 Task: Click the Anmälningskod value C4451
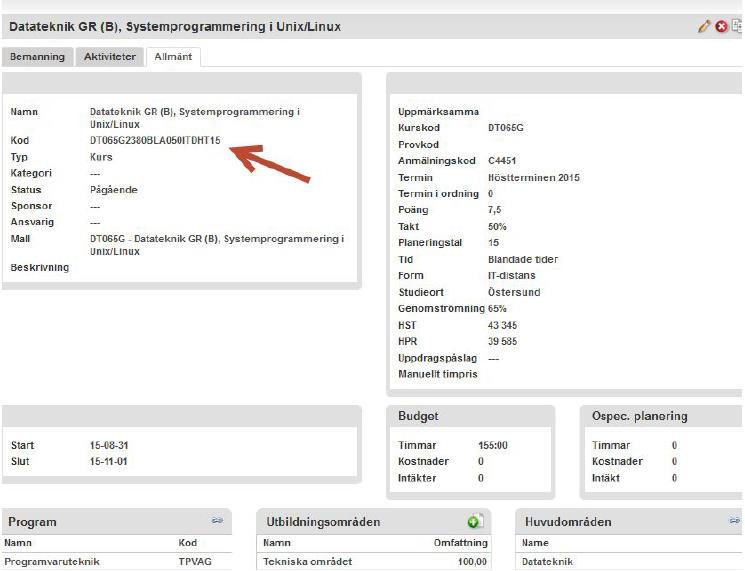[x=502, y=161]
